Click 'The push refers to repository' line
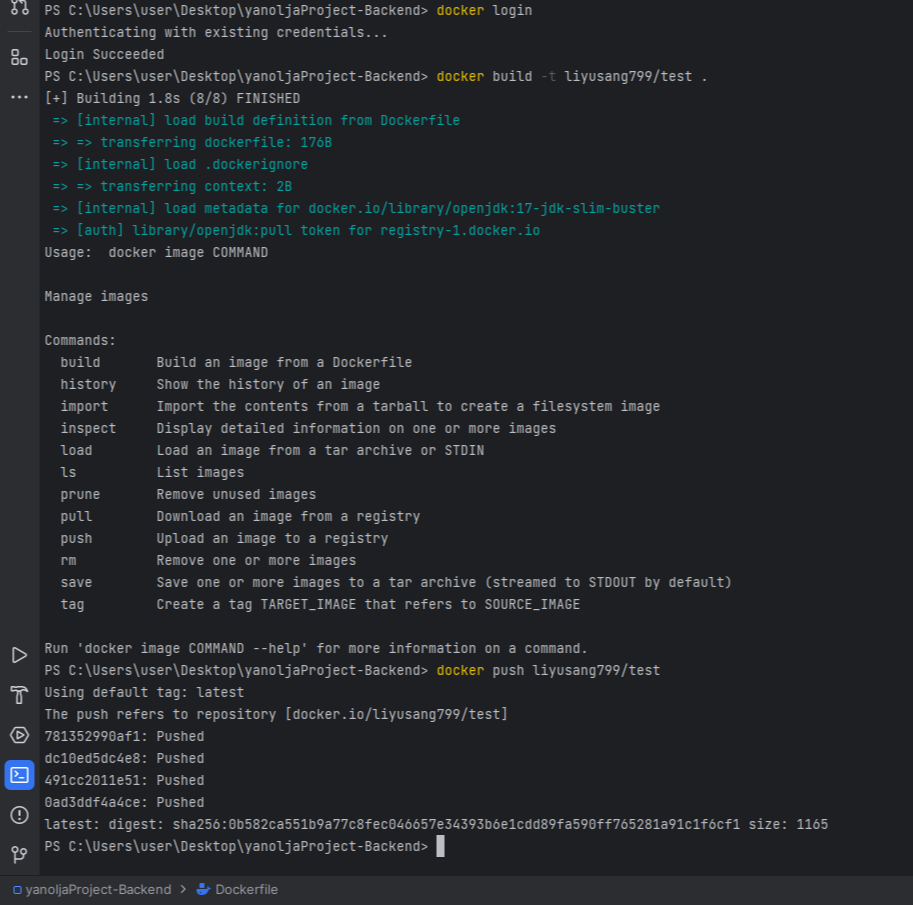This screenshot has width=913, height=905. click(x=276, y=715)
